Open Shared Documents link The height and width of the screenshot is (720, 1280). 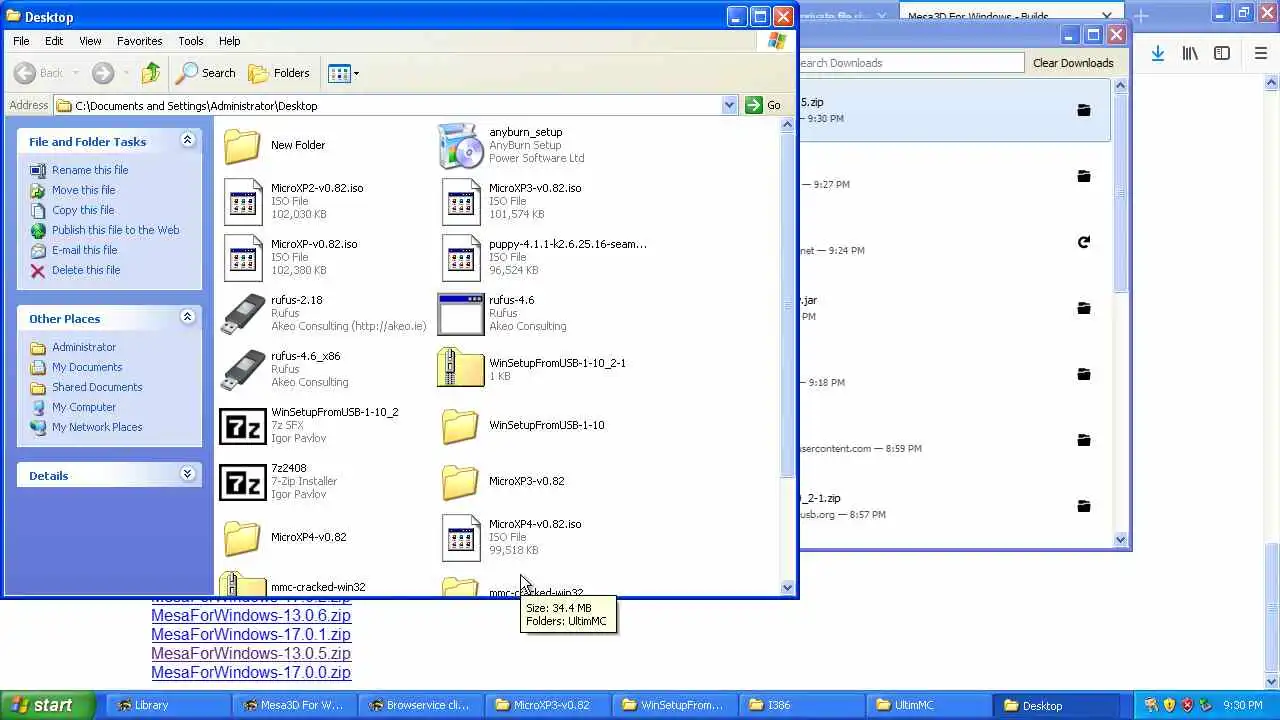tap(97, 387)
